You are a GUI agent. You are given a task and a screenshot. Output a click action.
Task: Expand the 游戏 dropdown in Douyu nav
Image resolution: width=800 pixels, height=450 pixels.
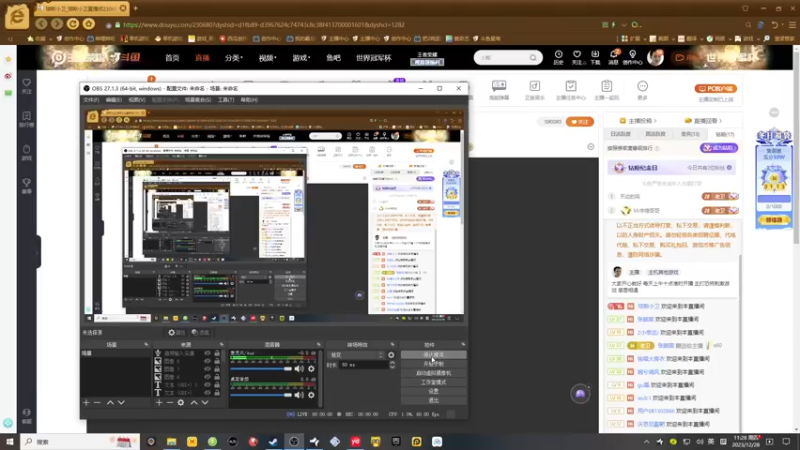click(301, 58)
